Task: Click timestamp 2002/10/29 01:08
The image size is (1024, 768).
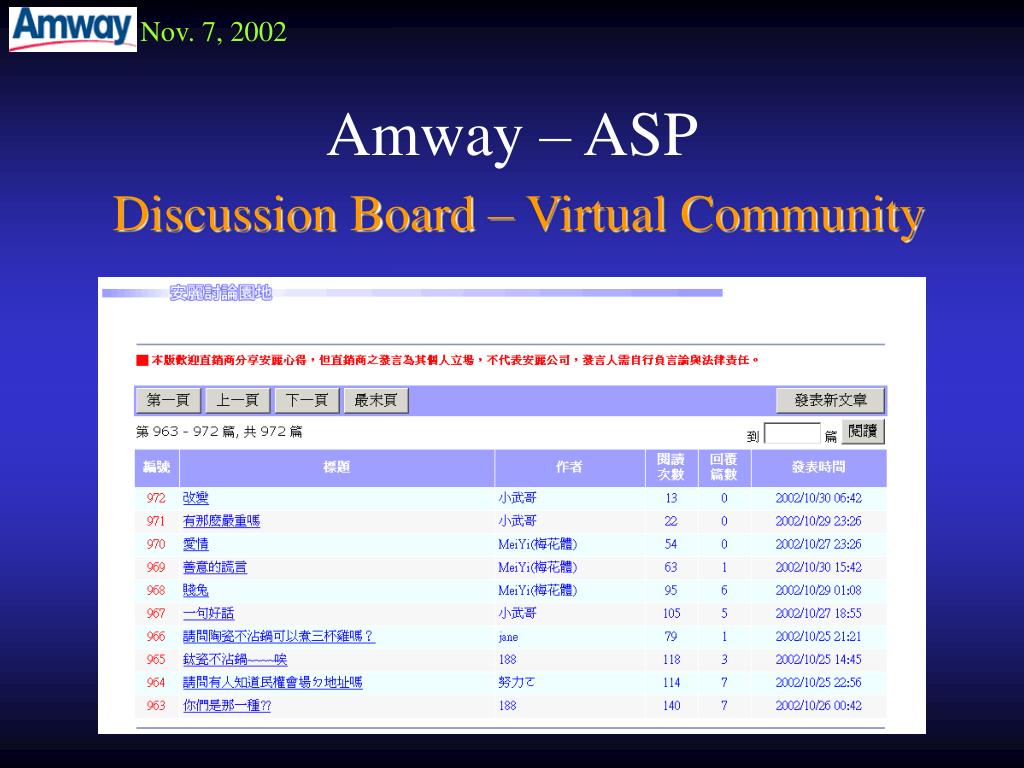Action: tap(819, 590)
